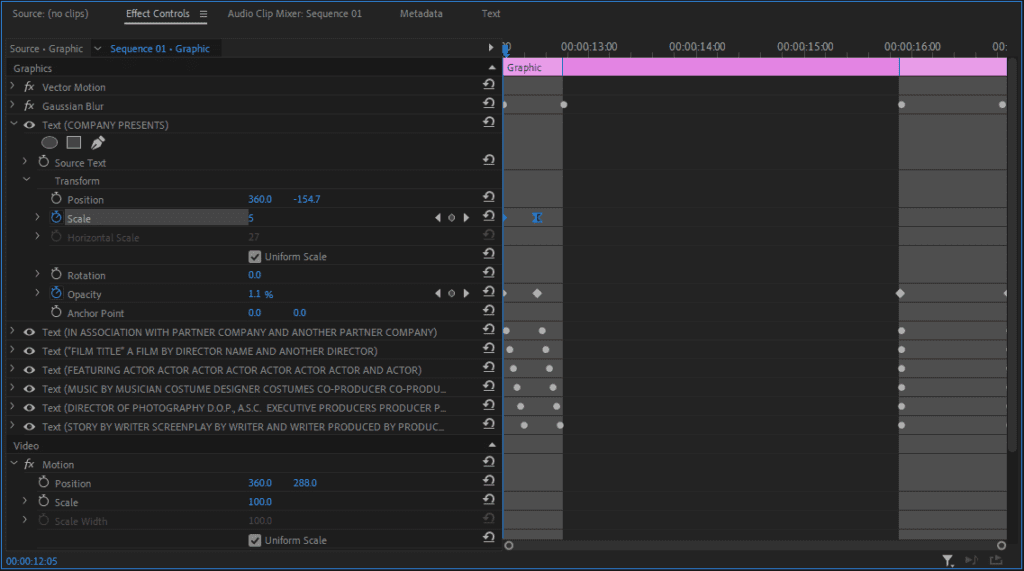Viewport: 1024px width, 571px height.
Task: Collapse the Transform section
Action: pos(26,181)
